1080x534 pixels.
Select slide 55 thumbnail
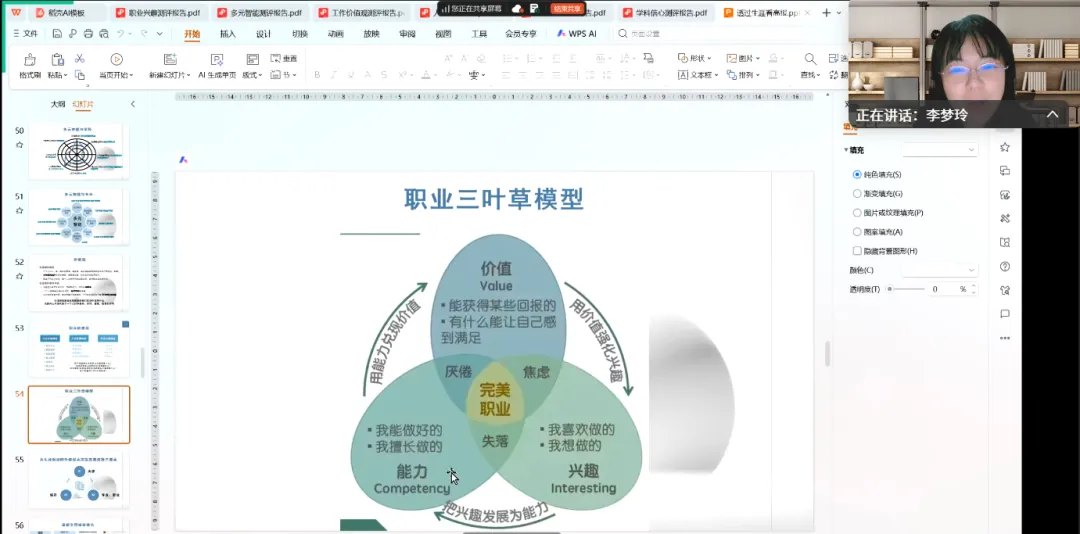click(79, 480)
